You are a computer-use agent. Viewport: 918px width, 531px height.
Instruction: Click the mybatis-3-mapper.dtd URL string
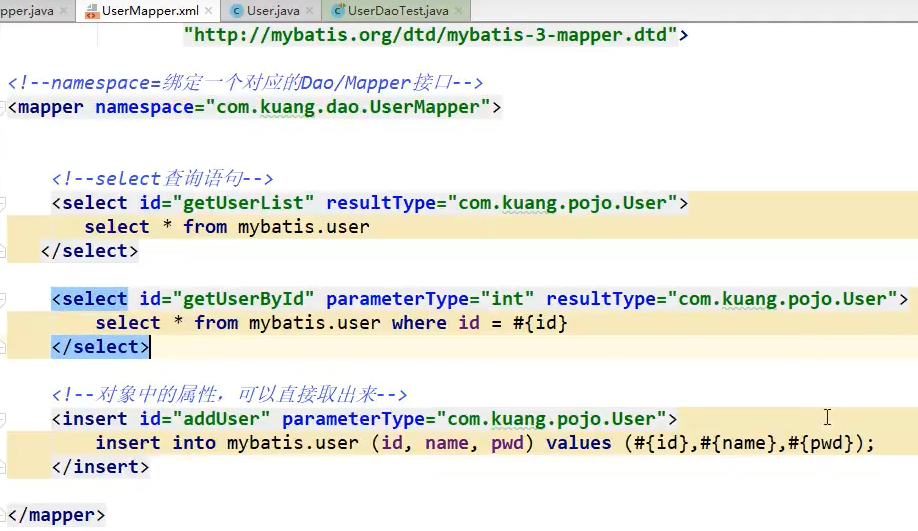click(x=430, y=35)
